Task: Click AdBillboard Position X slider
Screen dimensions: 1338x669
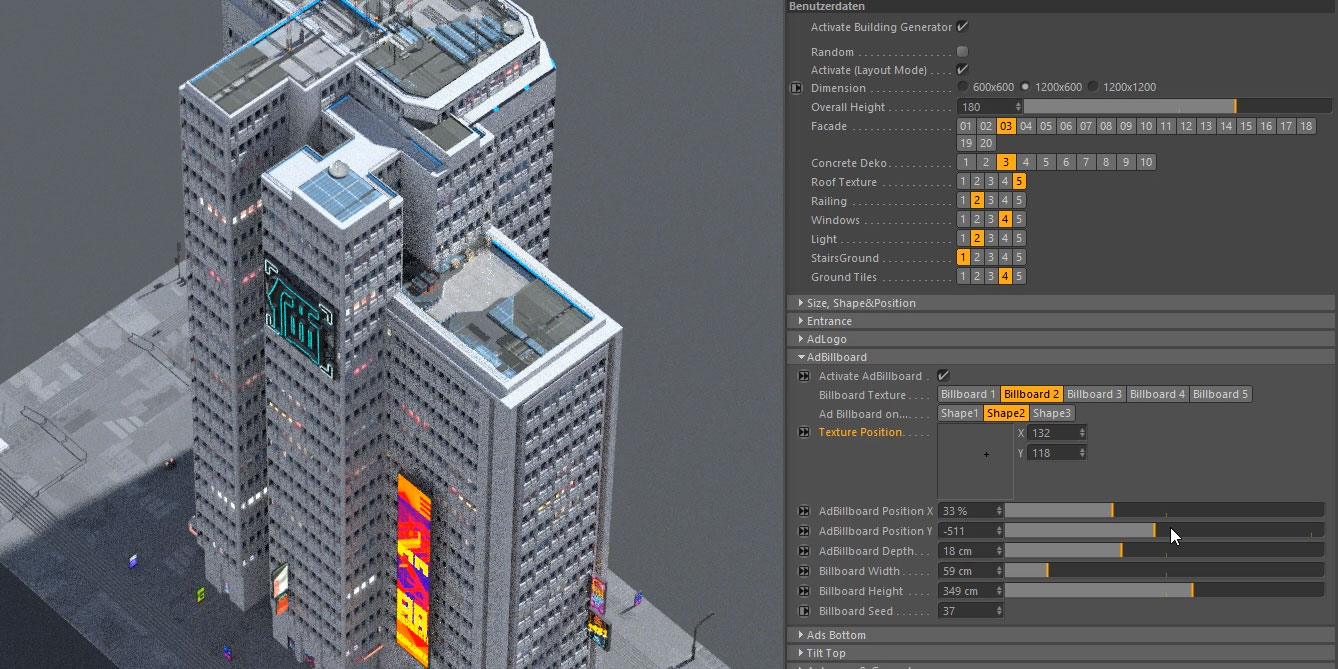Action: (x=1164, y=511)
